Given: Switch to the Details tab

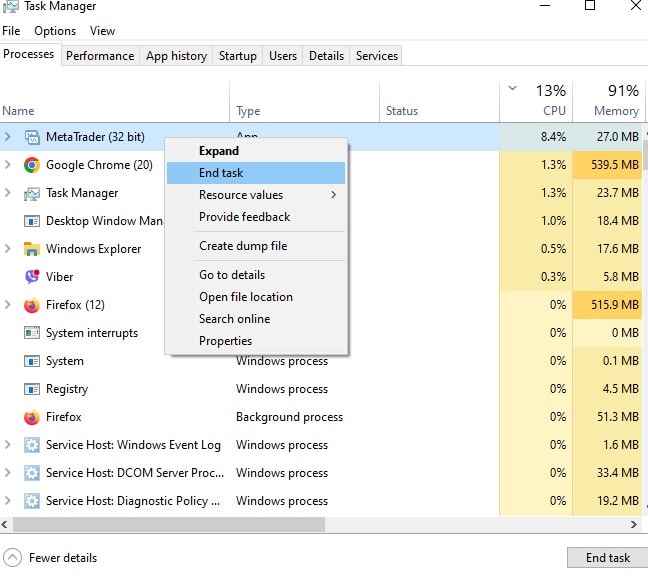Looking at the screenshot, I should (326, 56).
